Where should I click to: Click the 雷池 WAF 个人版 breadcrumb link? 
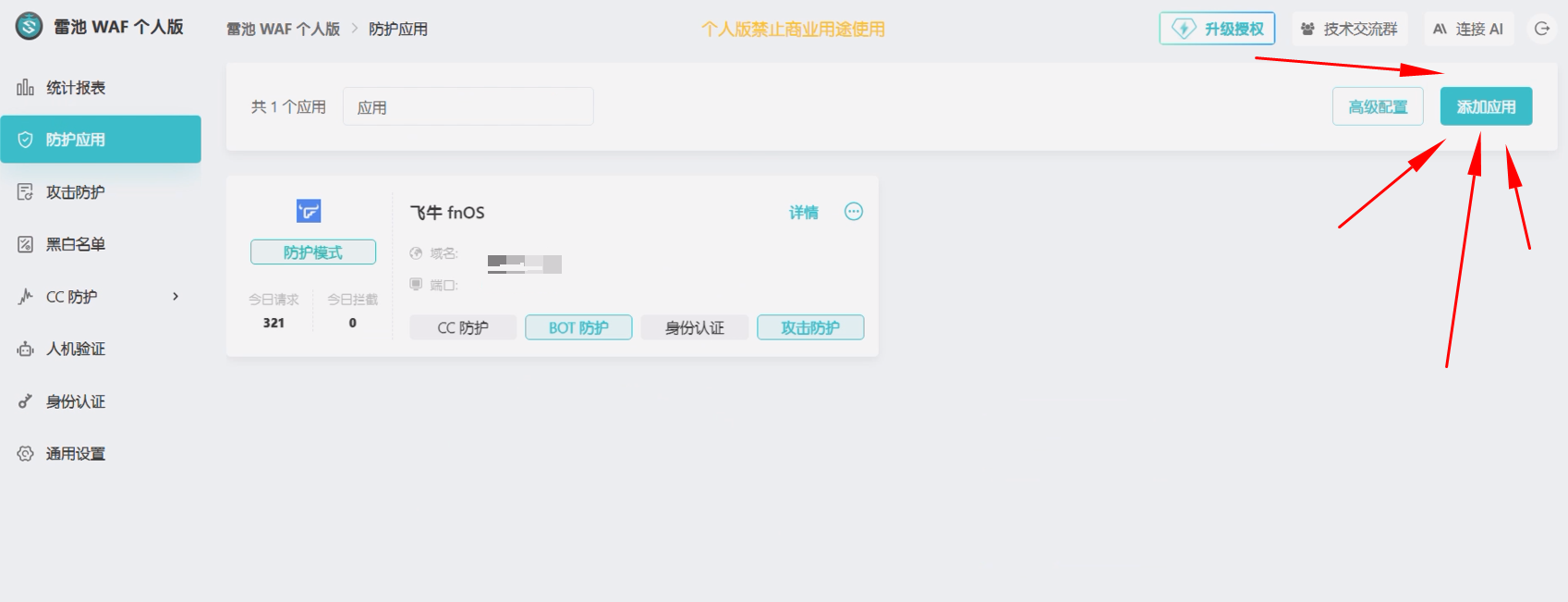284,30
